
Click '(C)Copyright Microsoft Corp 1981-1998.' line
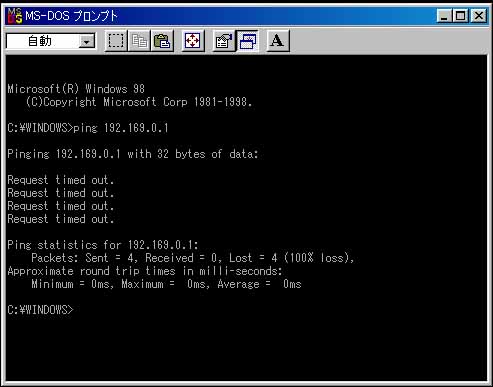tap(139, 102)
